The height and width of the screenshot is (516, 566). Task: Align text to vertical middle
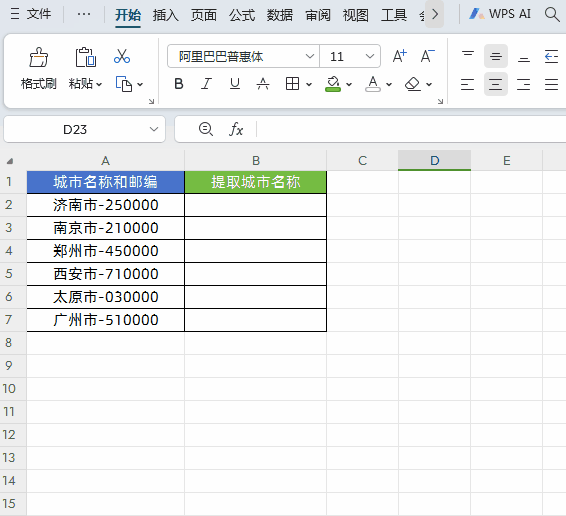coord(496,56)
